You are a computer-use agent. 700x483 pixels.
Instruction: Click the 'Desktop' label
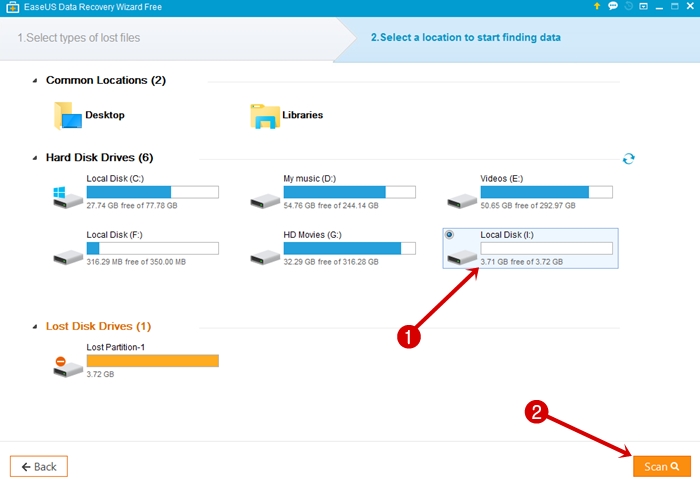(105, 115)
